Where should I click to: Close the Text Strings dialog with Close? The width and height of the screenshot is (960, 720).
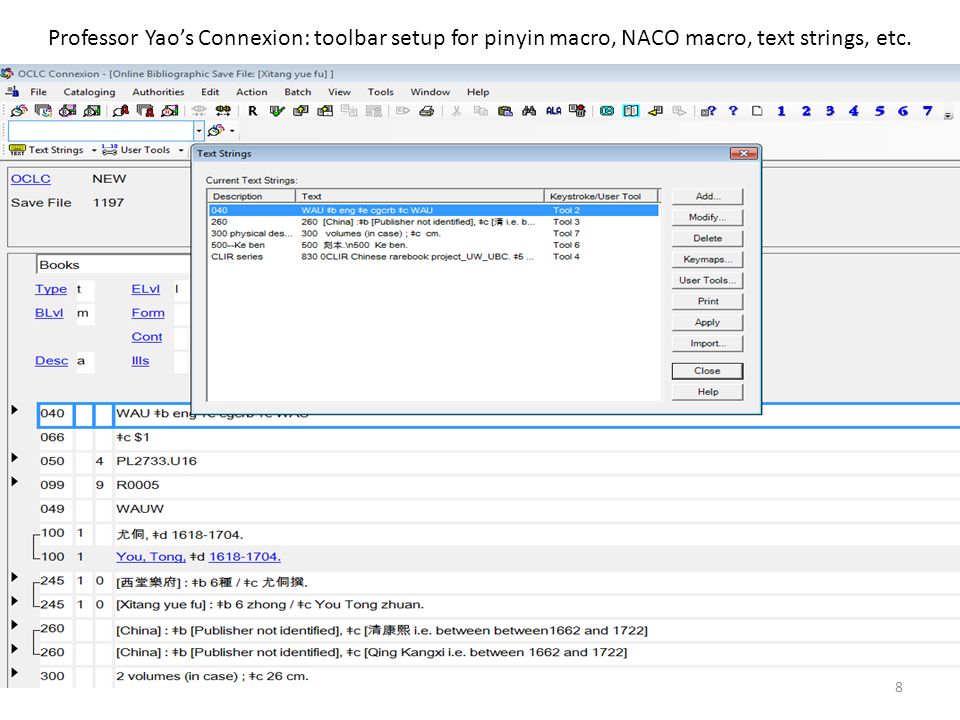point(707,371)
